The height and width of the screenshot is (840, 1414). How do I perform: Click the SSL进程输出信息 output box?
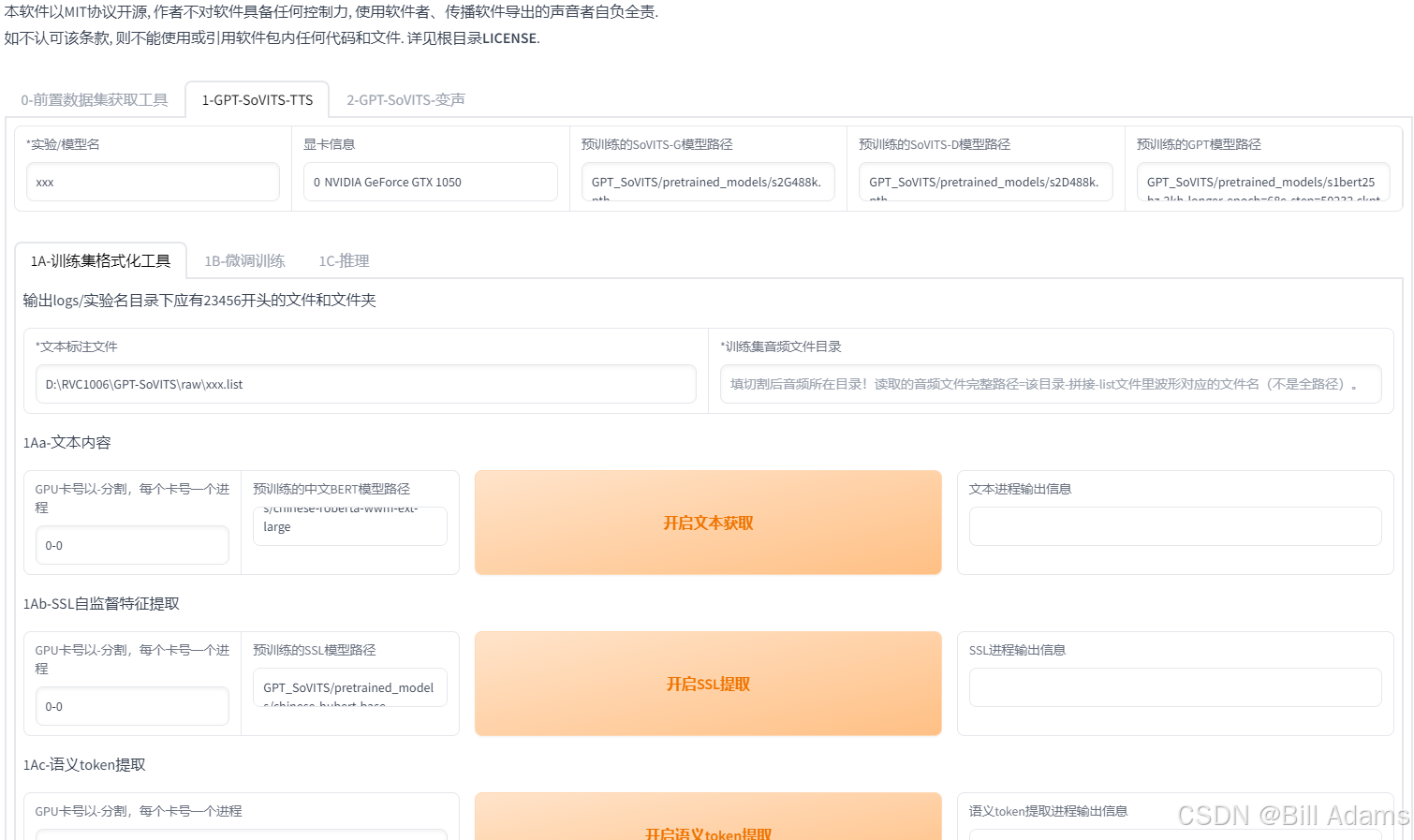pyautogui.click(x=1174, y=687)
